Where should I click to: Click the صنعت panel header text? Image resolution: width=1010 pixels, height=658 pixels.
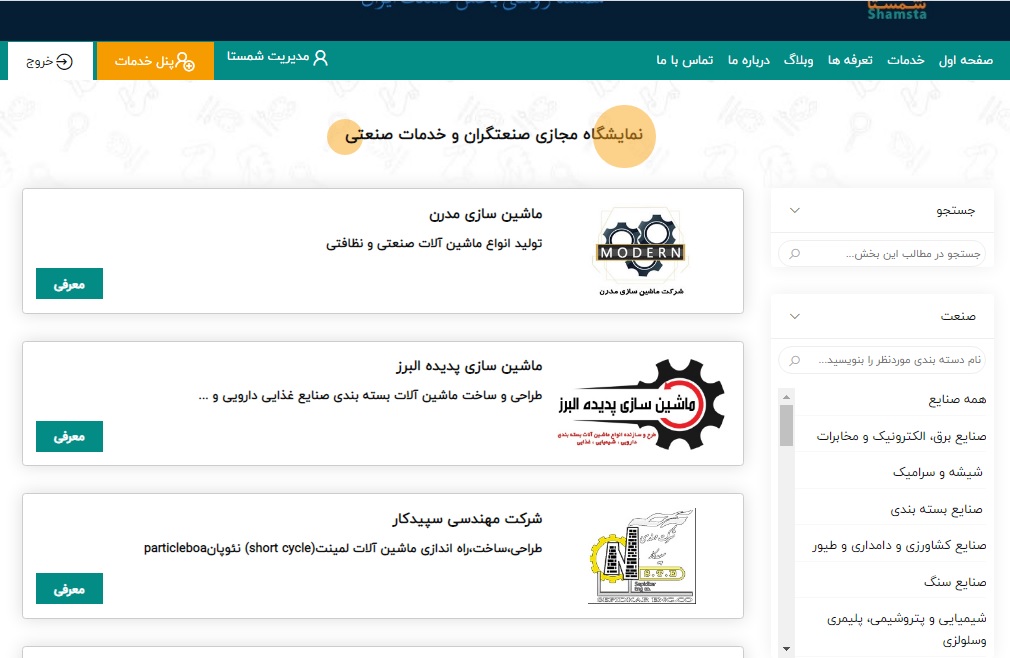tap(958, 316)
